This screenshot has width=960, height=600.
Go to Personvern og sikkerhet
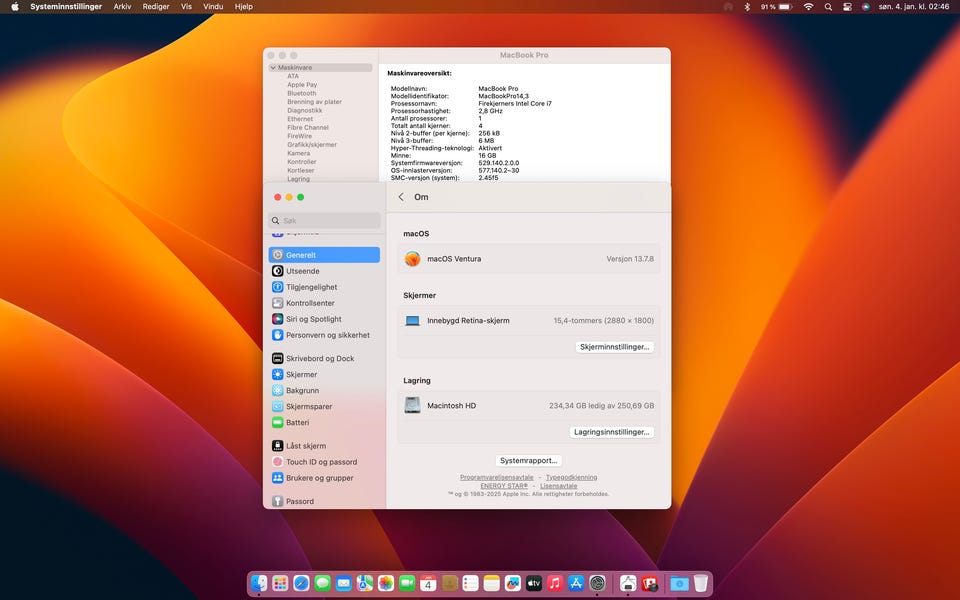pos(327,335)
